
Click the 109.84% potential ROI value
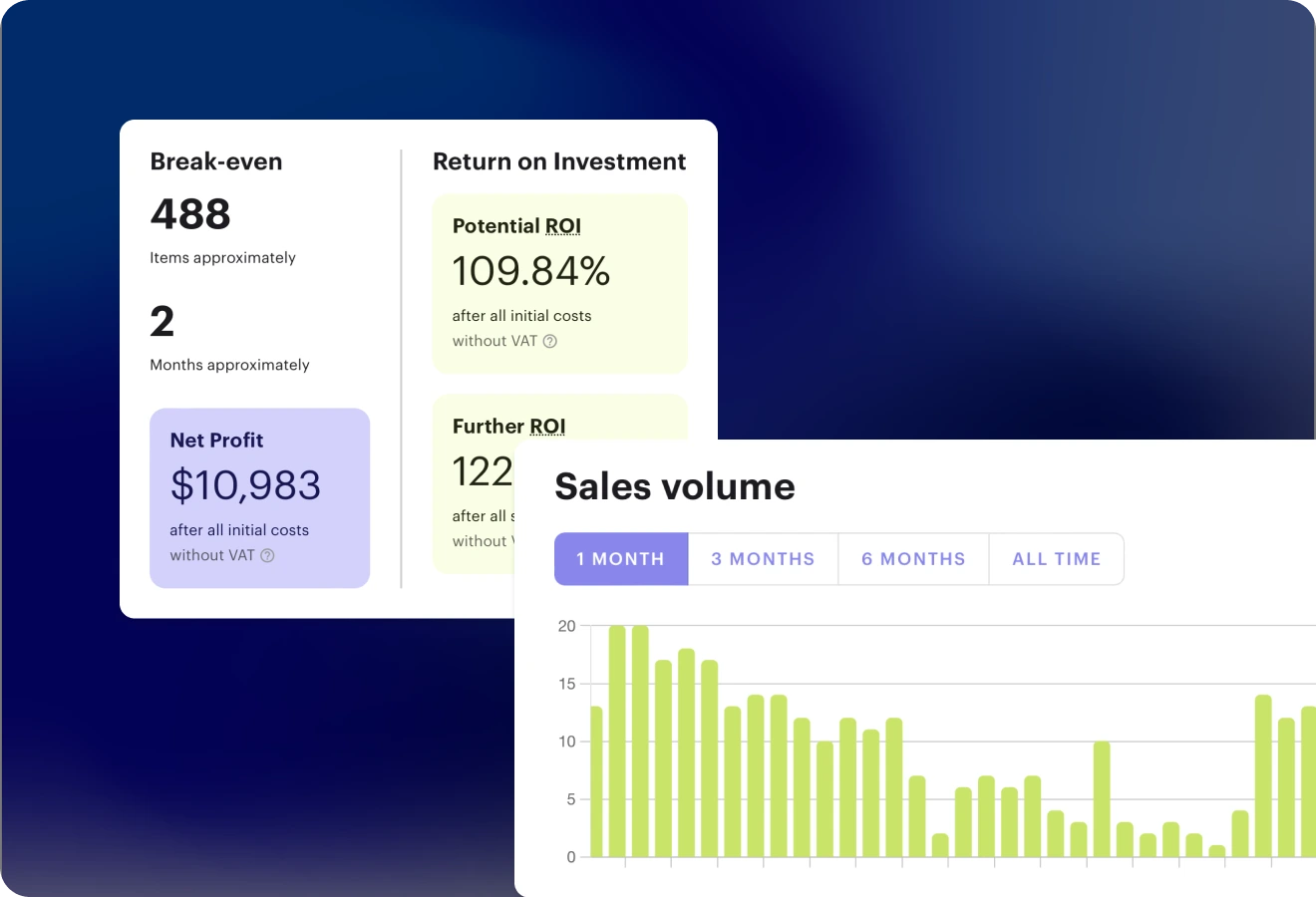click(530, 271)
